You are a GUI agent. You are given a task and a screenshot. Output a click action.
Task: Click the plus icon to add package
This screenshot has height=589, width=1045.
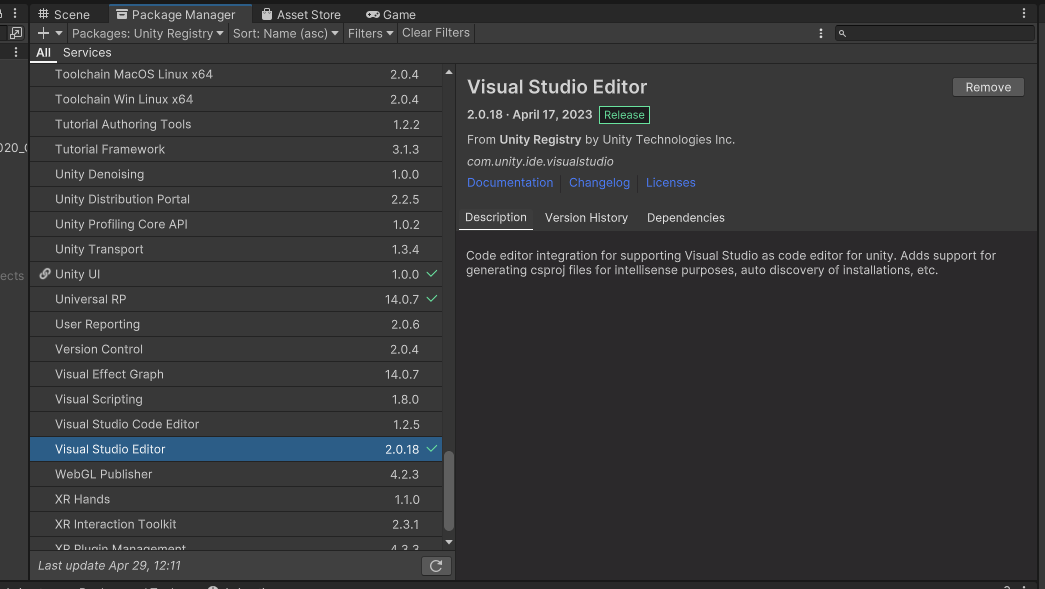[43, 33]
